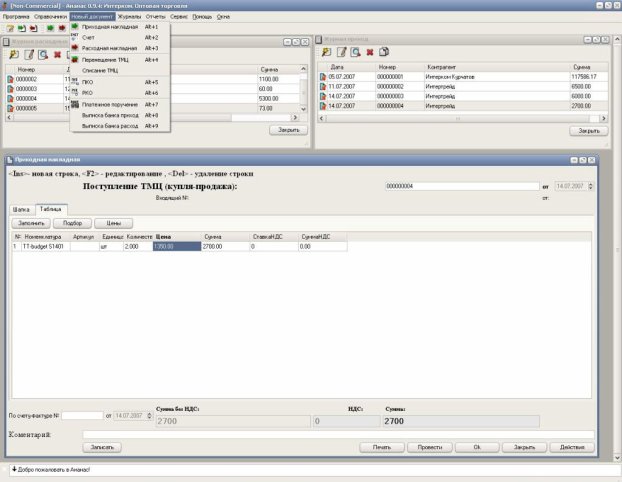Click the left journal vertical scrollbar down arrow
The width and height of the screenshot is (622, 482).
click(x=303, y=109)
